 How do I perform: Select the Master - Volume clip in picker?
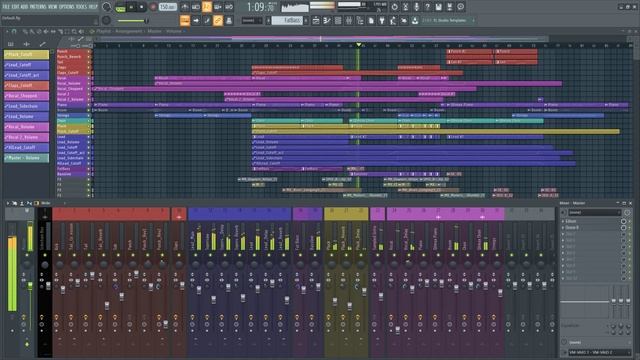pyautogui.click(x=27, y=158)
